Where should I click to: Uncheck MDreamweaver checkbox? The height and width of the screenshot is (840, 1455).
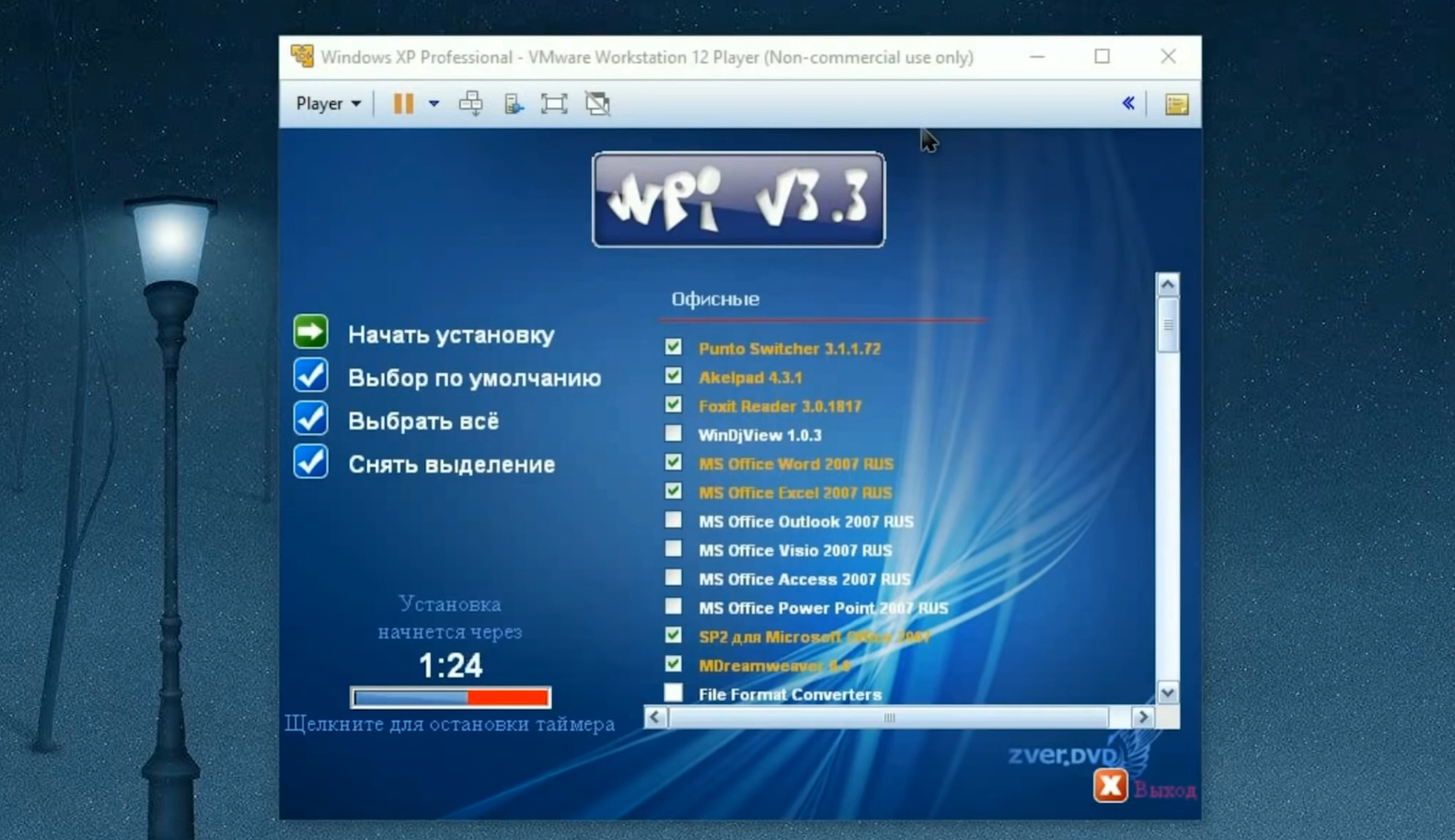(x=673, y=664)
